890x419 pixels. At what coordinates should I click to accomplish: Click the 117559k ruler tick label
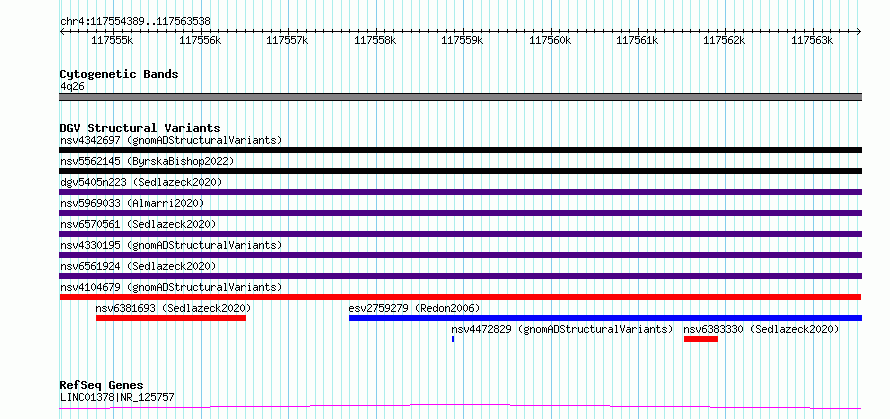coord(462,40)
